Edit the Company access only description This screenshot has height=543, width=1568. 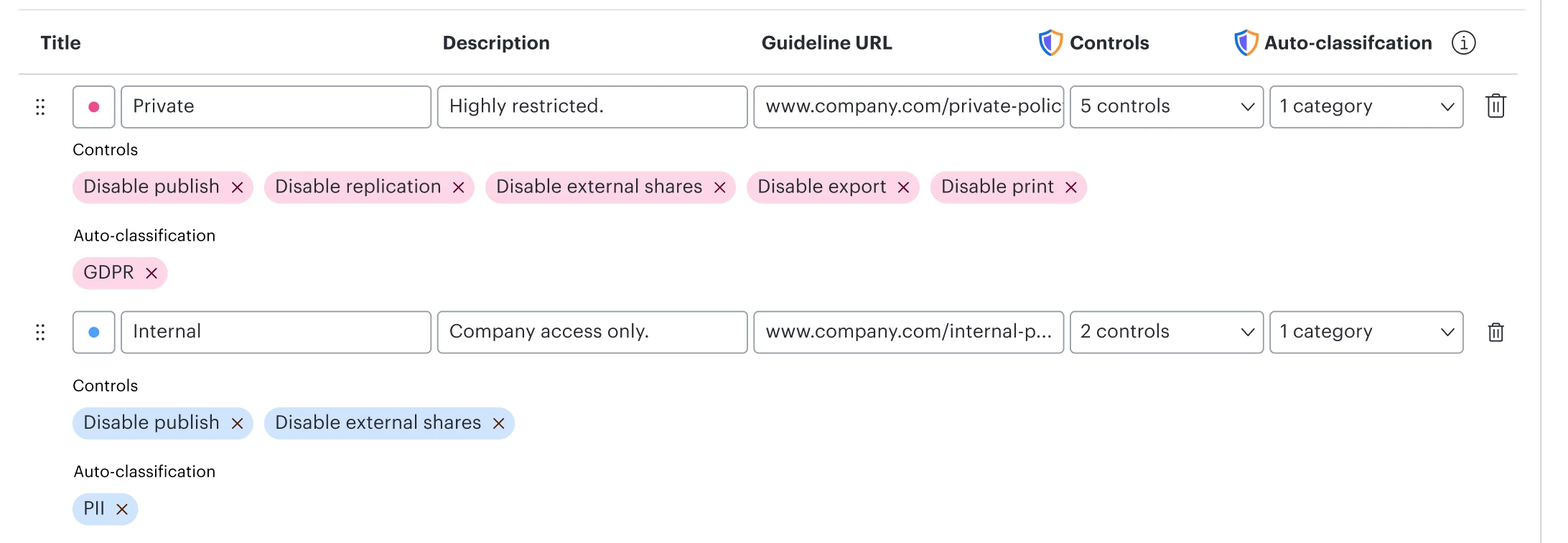(592, 332)
